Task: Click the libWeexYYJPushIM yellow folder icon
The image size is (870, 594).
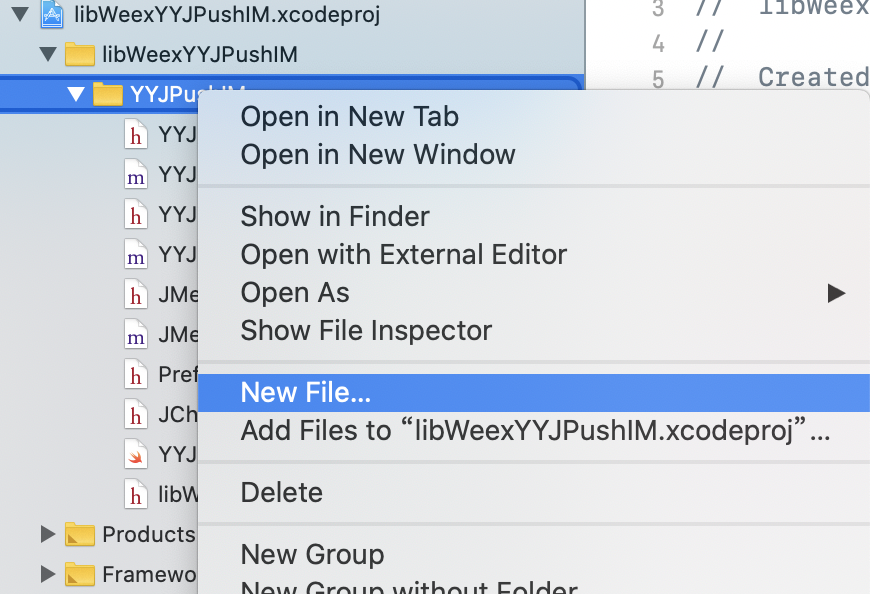Action: [x=79, y=54]
